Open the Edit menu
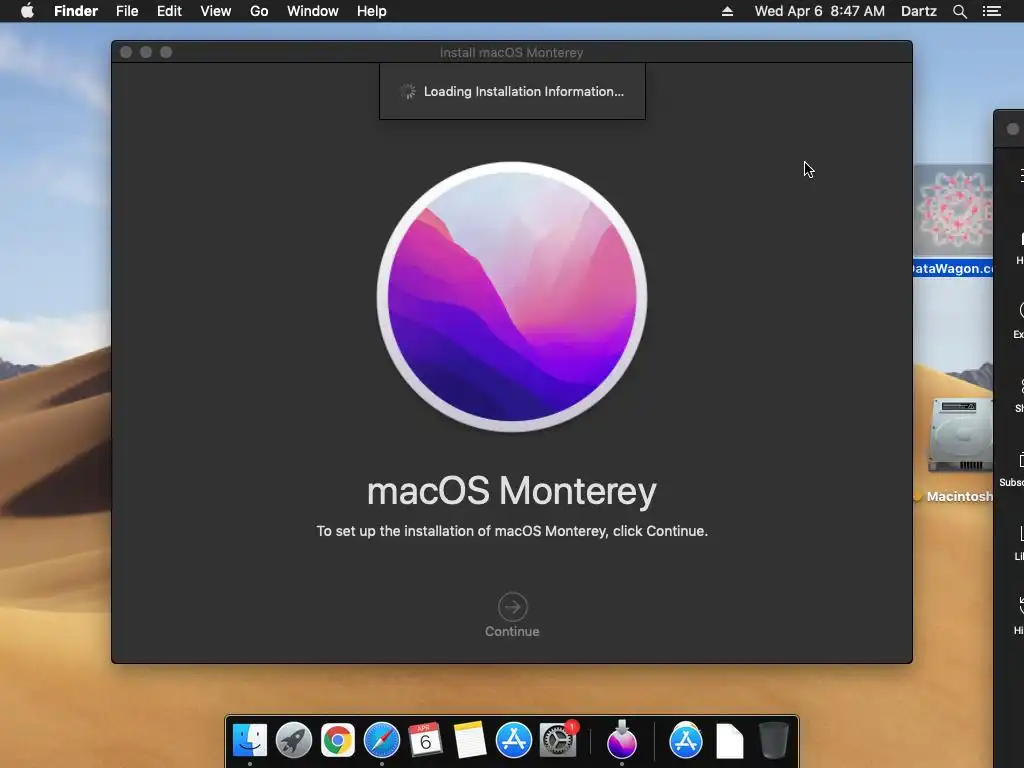Viewport: 1024px width, 768px height. (x=169, y=11)
